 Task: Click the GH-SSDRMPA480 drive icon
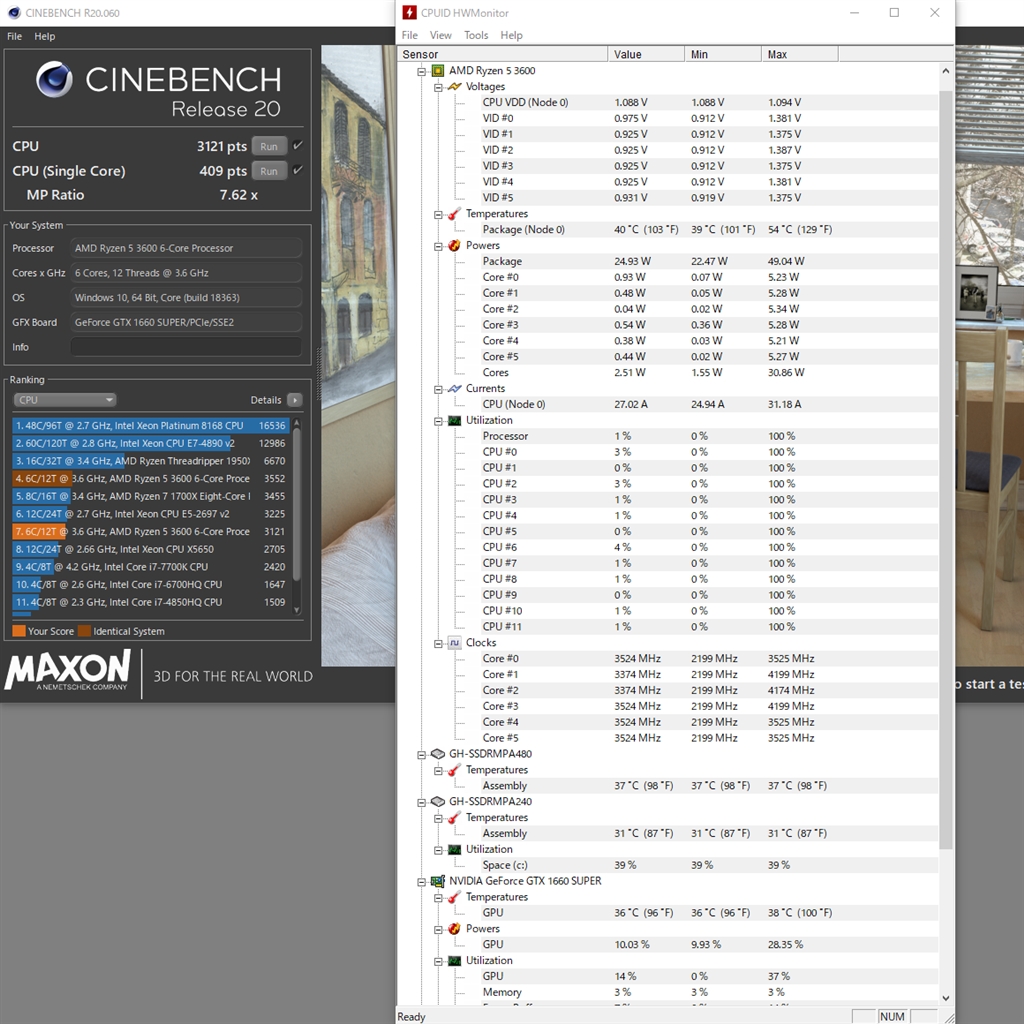(438, 754)
